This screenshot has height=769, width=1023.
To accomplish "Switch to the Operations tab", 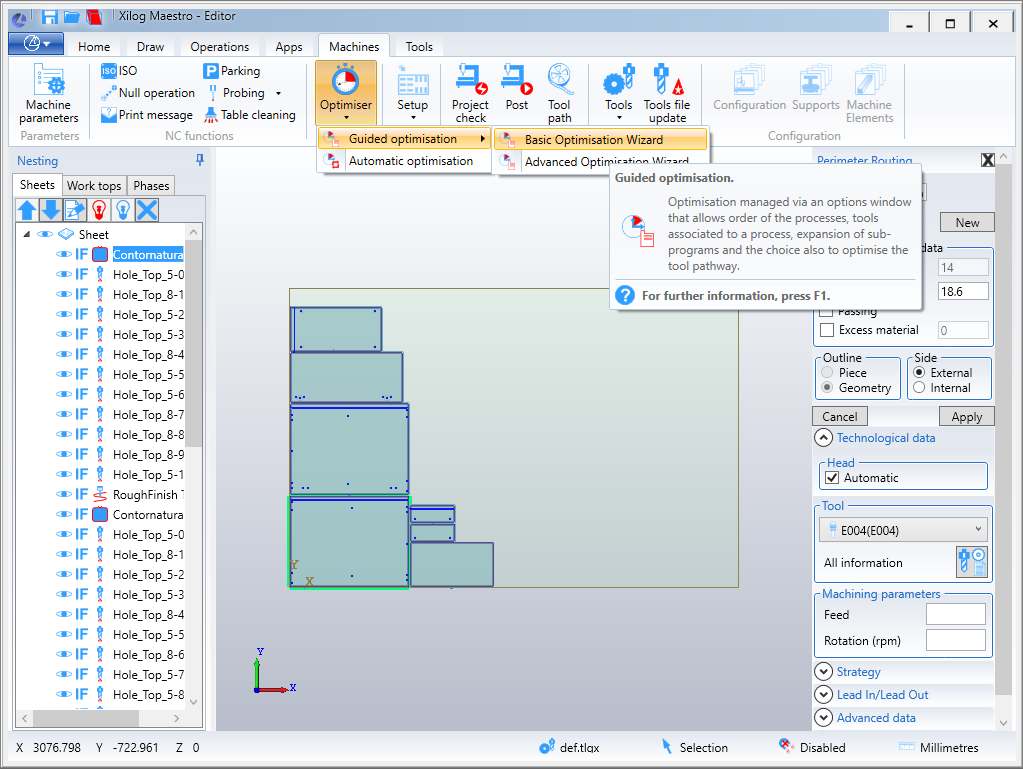I will [x=219, y=47].
